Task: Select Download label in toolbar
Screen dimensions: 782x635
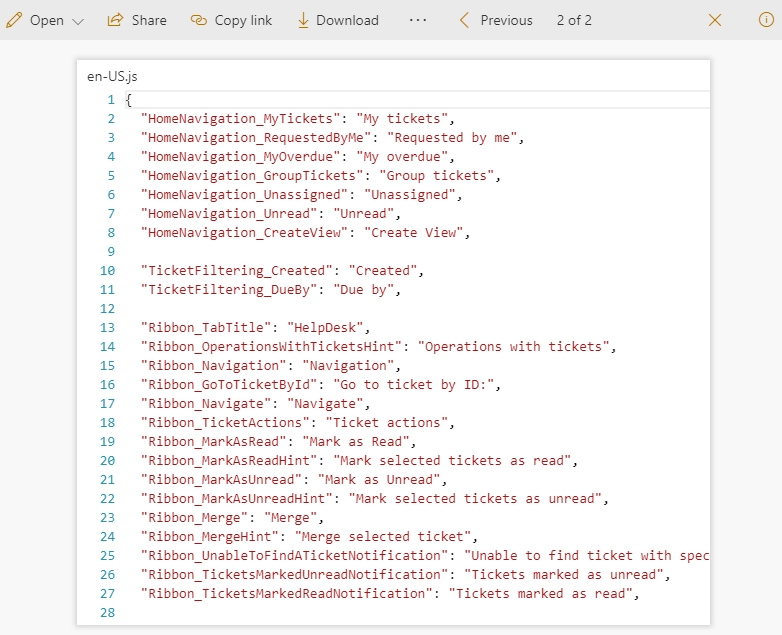Action: click(x=348, y=20)
